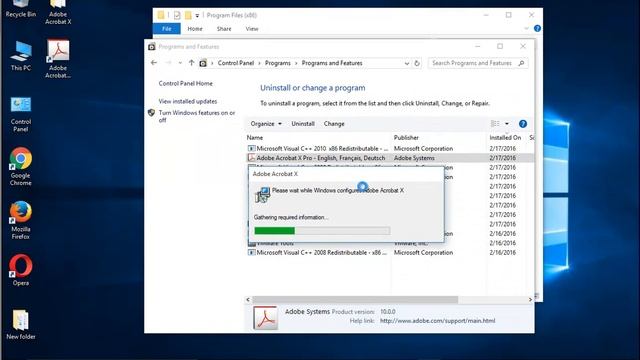Click the Up arrow in the address bar
Screen dimensions: 640x360
(x=191, y=63)
